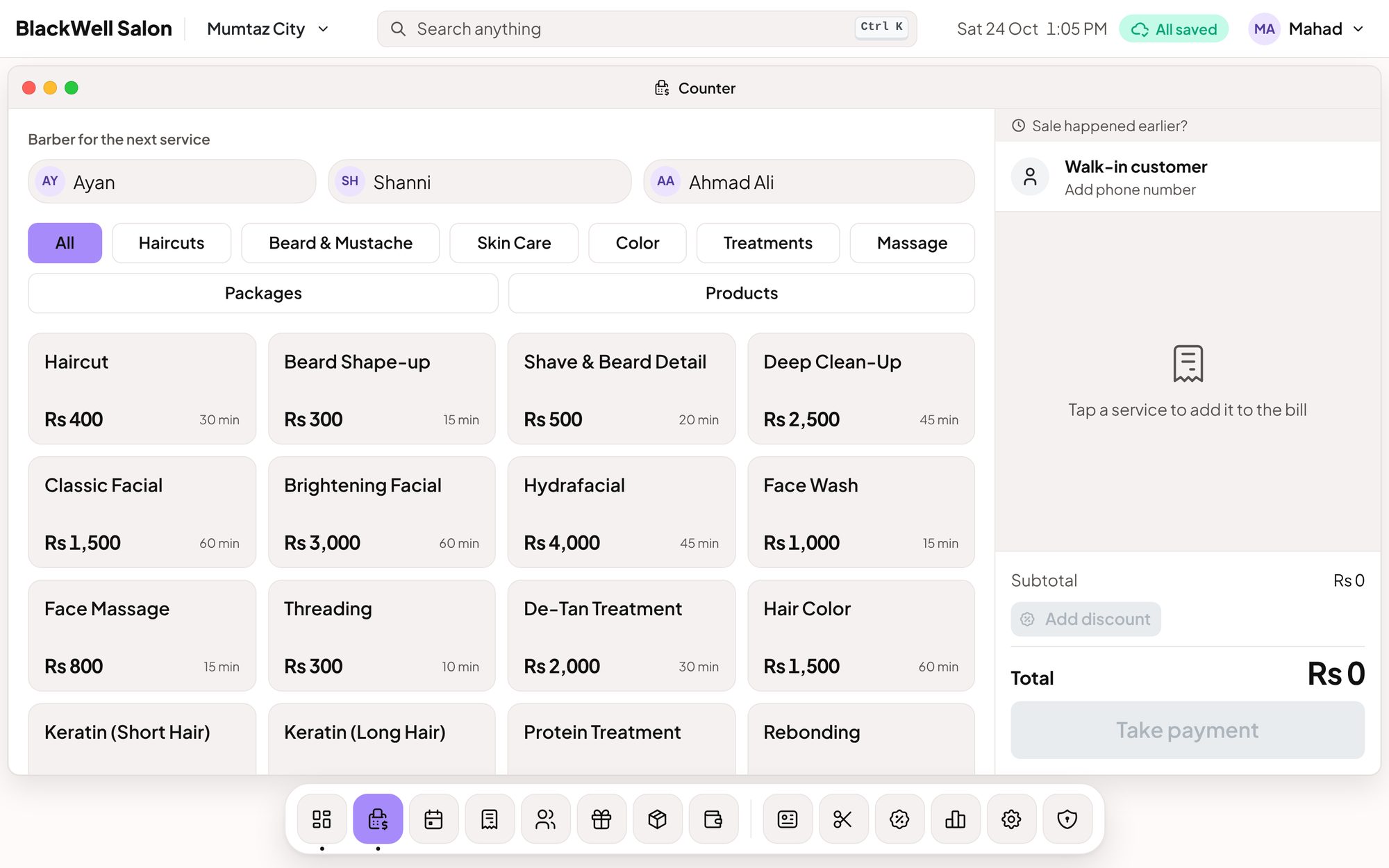The height and width of the screenshot is (868, 1389).
Task: Add the Haircut service to the bill
Action: coord(142,389)
